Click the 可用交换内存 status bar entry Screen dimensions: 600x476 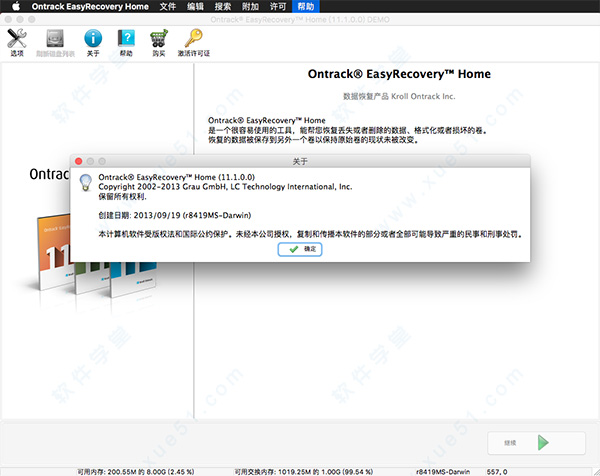303,472
